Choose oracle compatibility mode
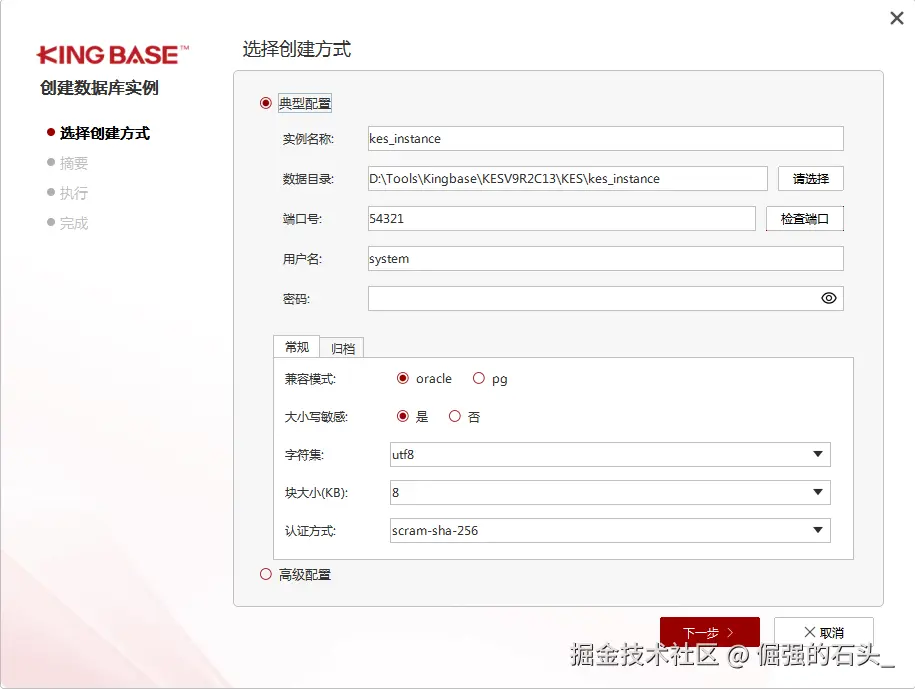 pos(403,378)
